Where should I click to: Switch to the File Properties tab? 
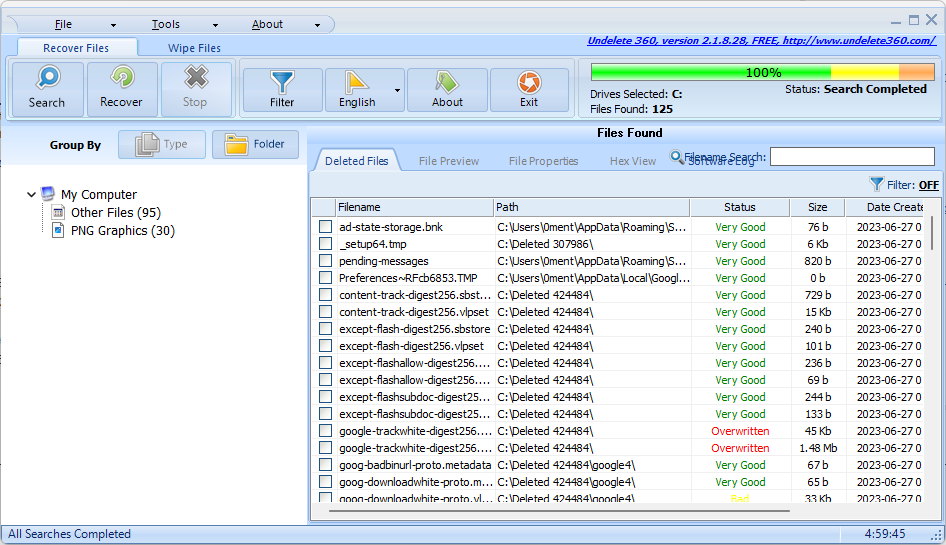tap(544, 161)
